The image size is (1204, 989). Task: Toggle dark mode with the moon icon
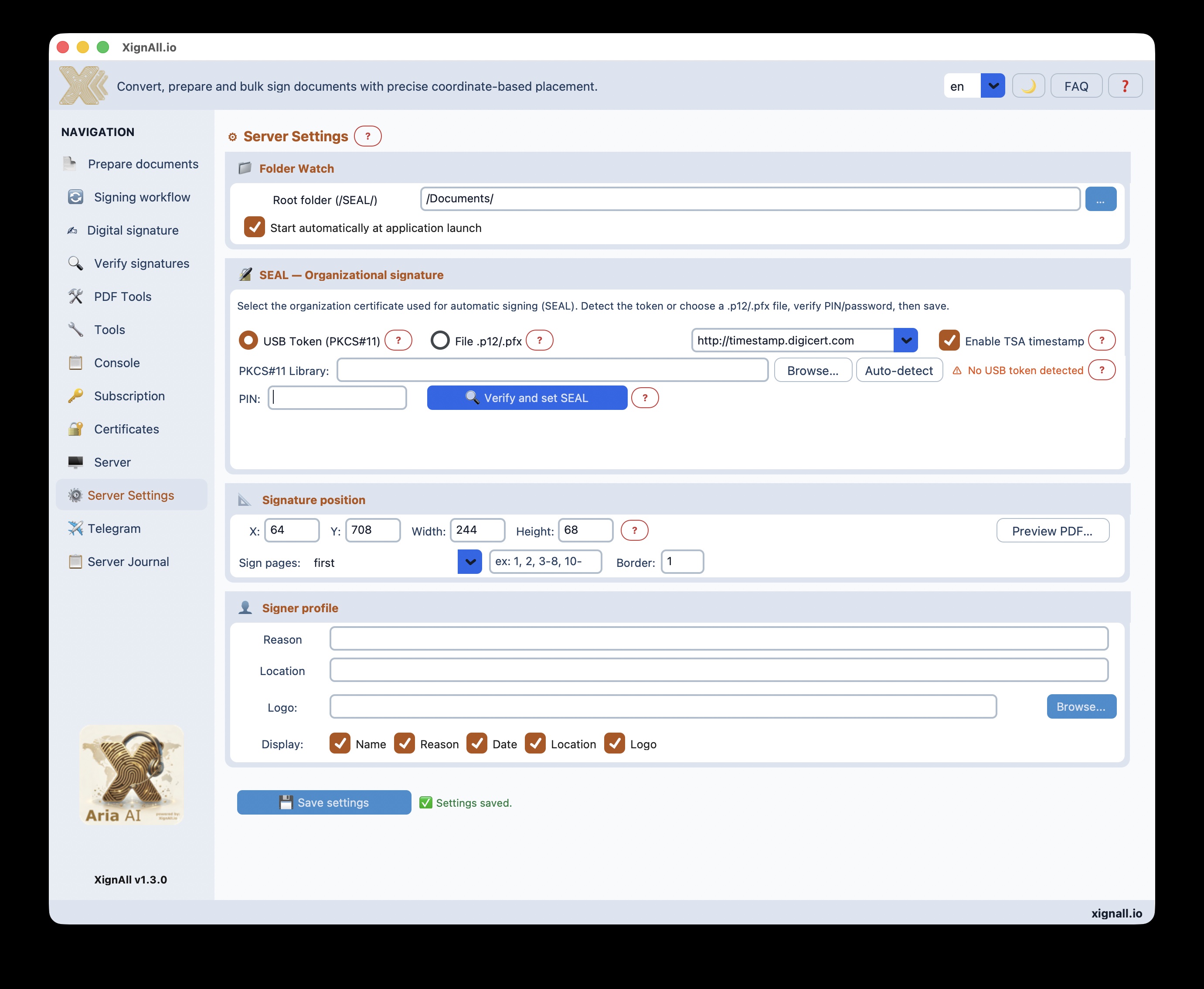click(1029, 86)
